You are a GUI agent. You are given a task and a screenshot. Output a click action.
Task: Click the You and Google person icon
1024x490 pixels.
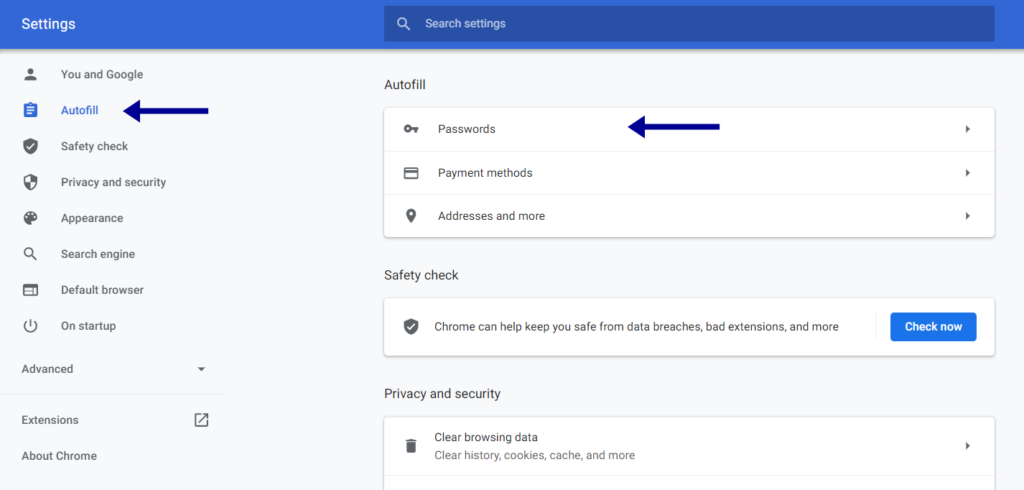[30, 74]
